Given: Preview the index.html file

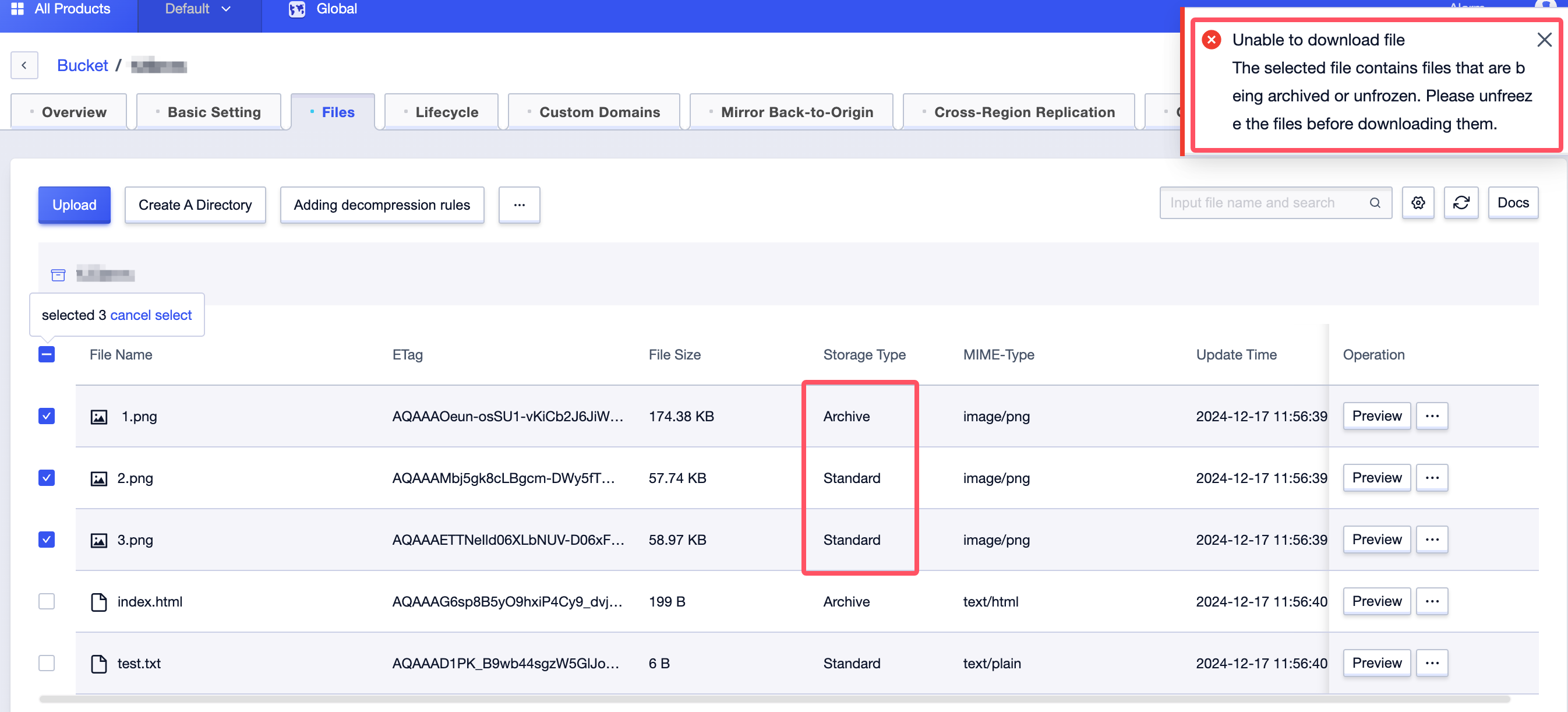Looking at the screenshot, I should [1377, 601].
